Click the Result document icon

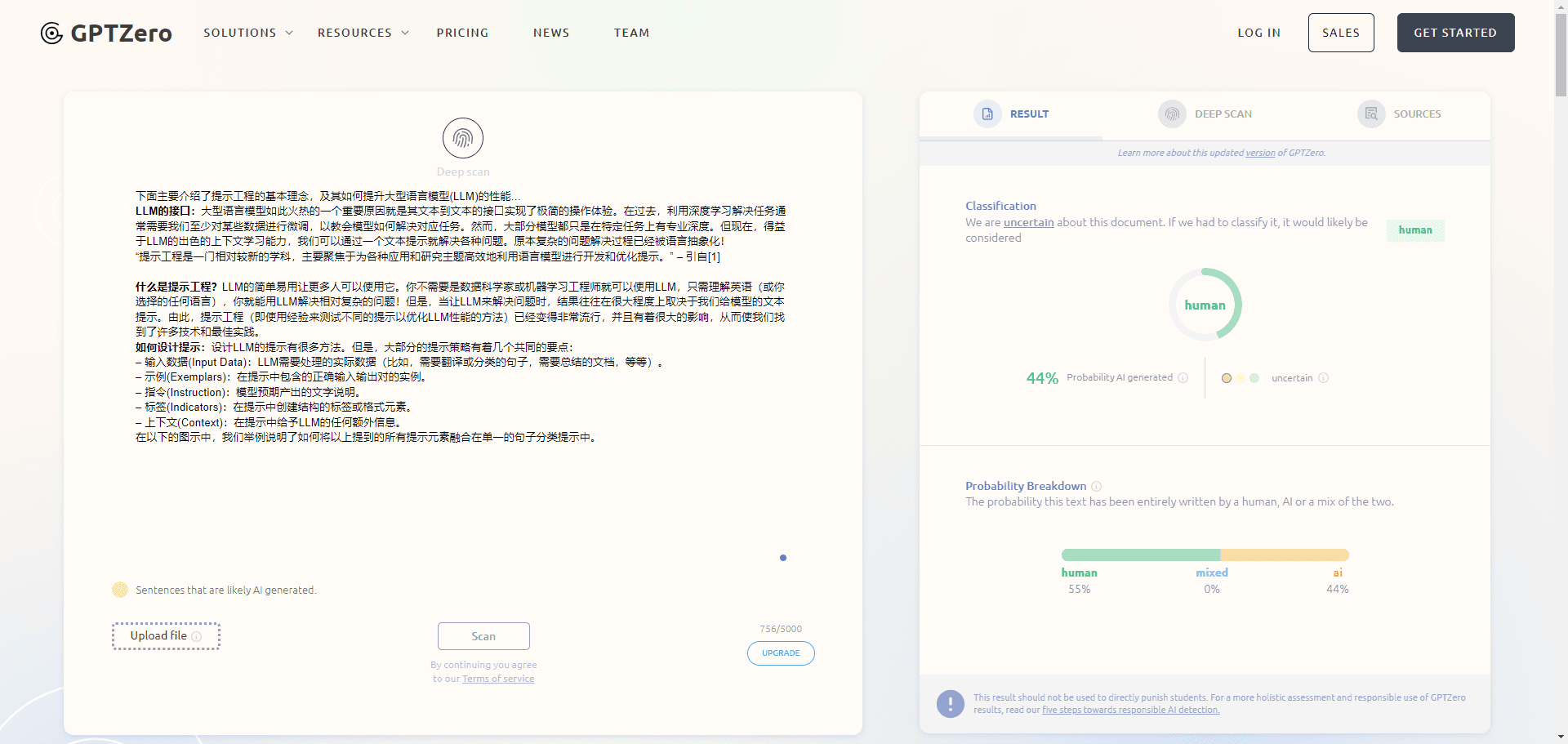point(987,114)
